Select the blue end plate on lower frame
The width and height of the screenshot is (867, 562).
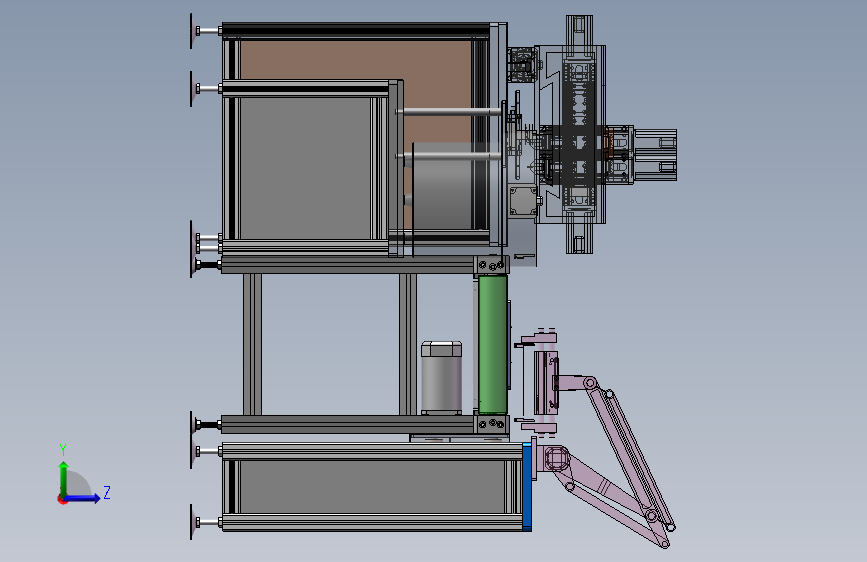click(527, 486)
